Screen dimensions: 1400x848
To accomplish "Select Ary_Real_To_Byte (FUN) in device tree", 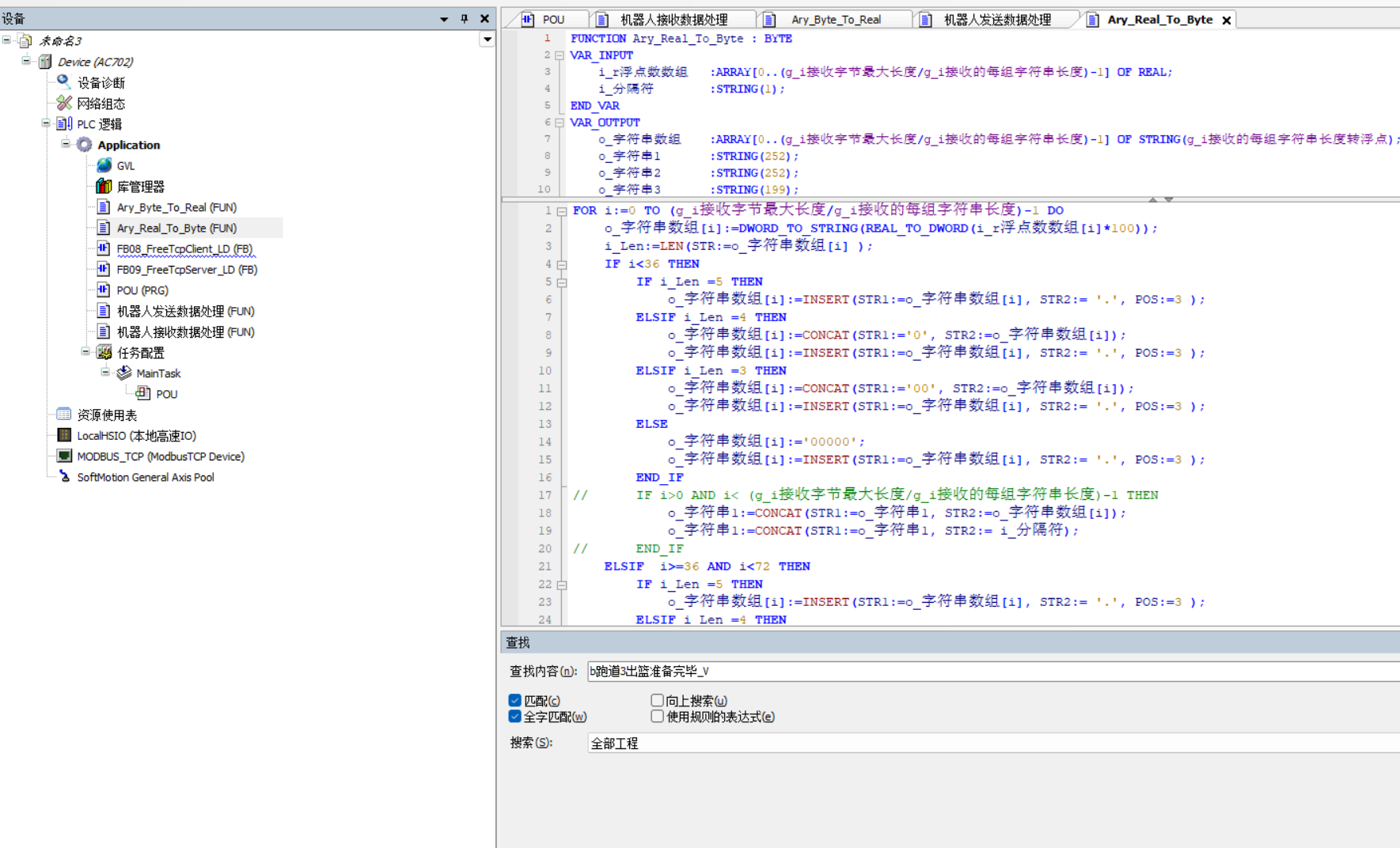I will tap(176, 228).
